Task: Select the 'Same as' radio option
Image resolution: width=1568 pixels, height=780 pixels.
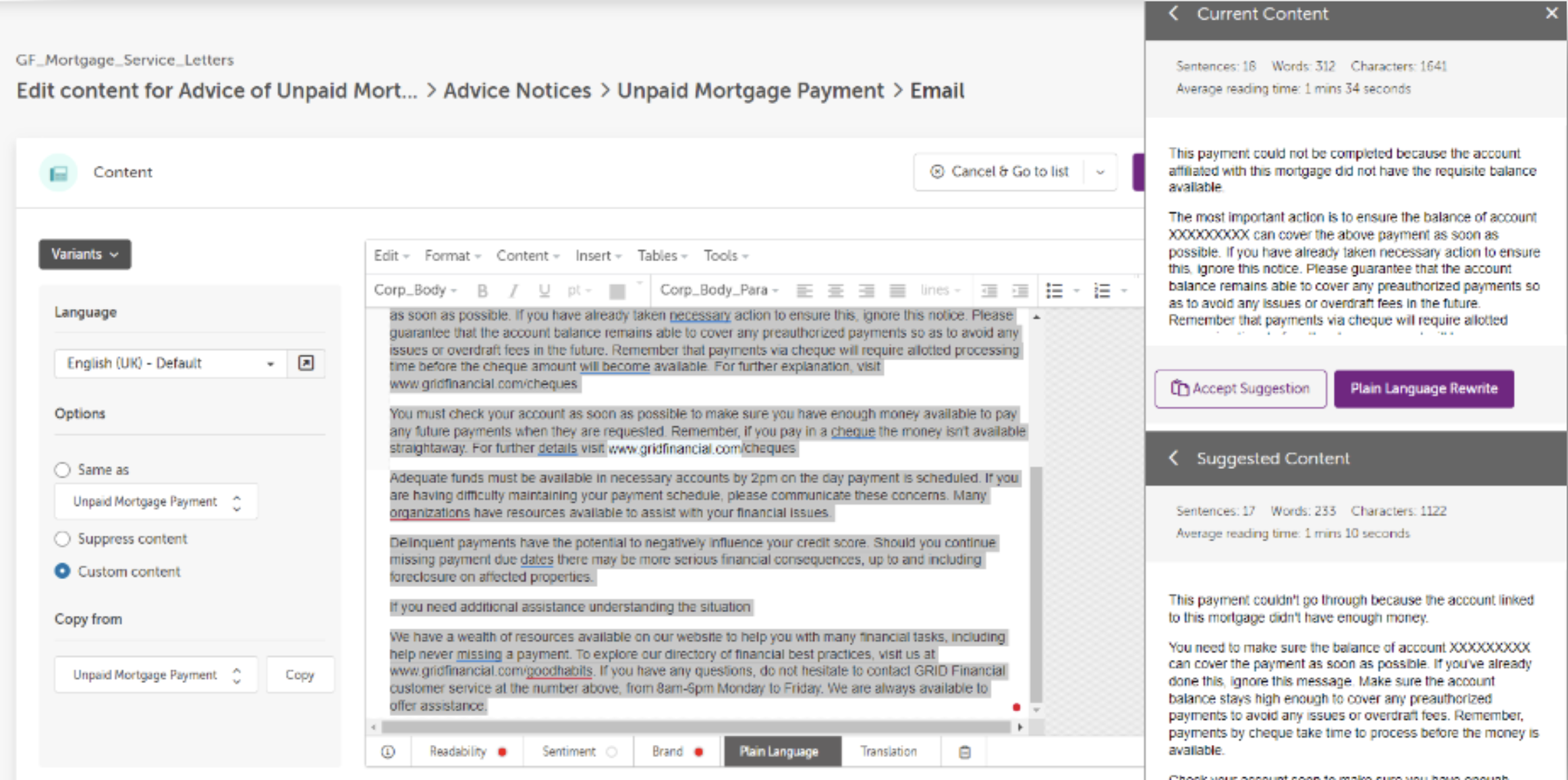Action: 63,470
